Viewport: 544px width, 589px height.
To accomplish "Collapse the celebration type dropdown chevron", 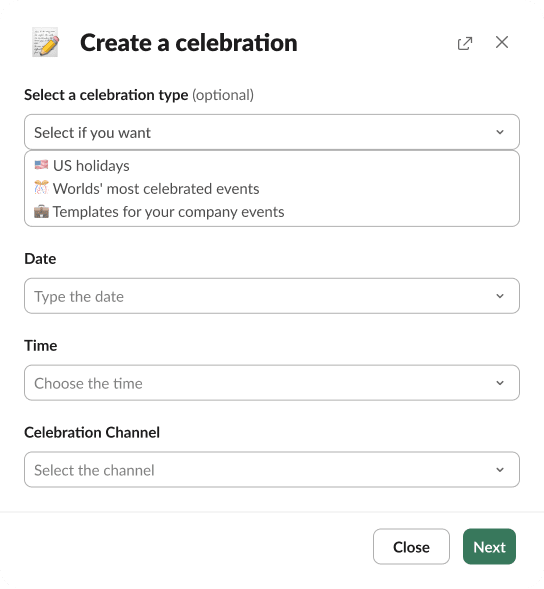I will 500,132.
